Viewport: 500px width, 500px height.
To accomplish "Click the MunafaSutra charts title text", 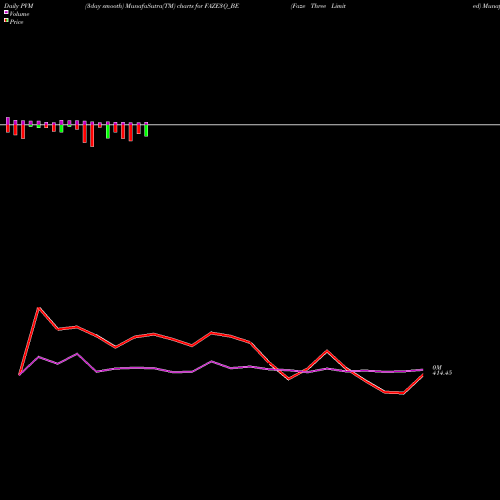I will (162, 6).
